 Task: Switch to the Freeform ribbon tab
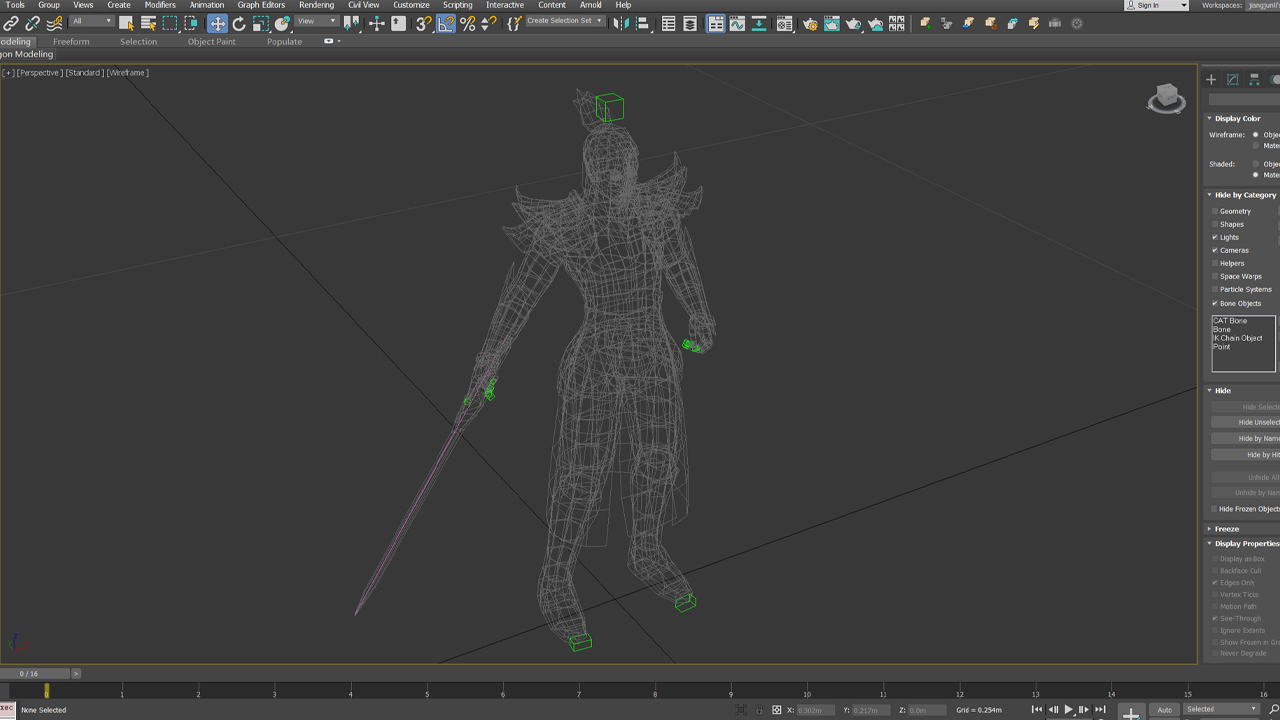70,41
